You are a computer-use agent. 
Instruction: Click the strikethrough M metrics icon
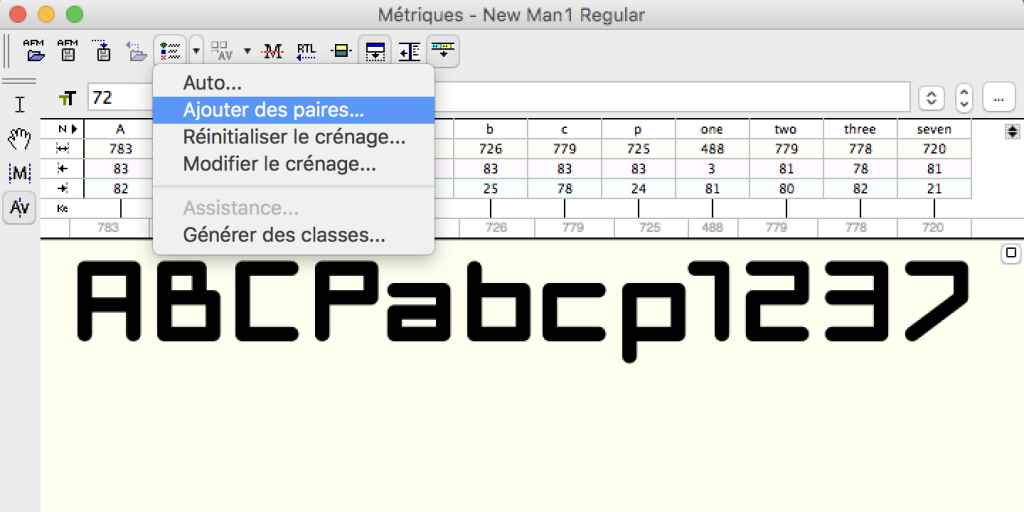click(272, 50)
